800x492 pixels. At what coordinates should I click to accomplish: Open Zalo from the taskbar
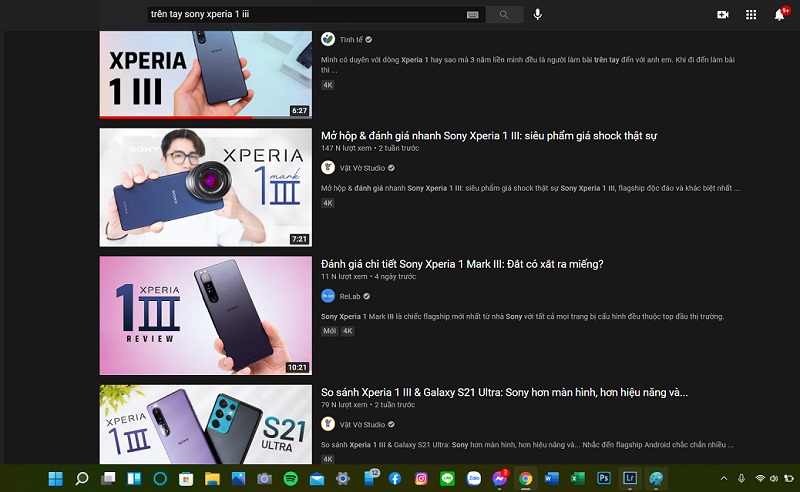tap(474, 478)
